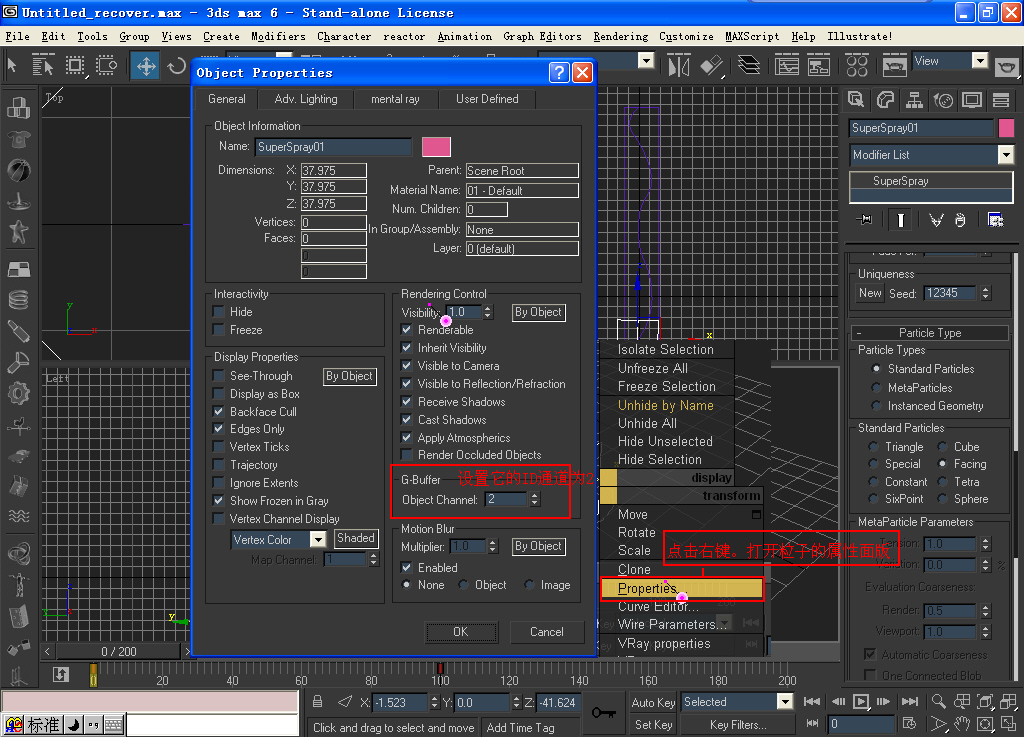This screenshot has height=737, width=1024.
Task: Choose Isolate Selection in quad menu
Action: [666, 349]
